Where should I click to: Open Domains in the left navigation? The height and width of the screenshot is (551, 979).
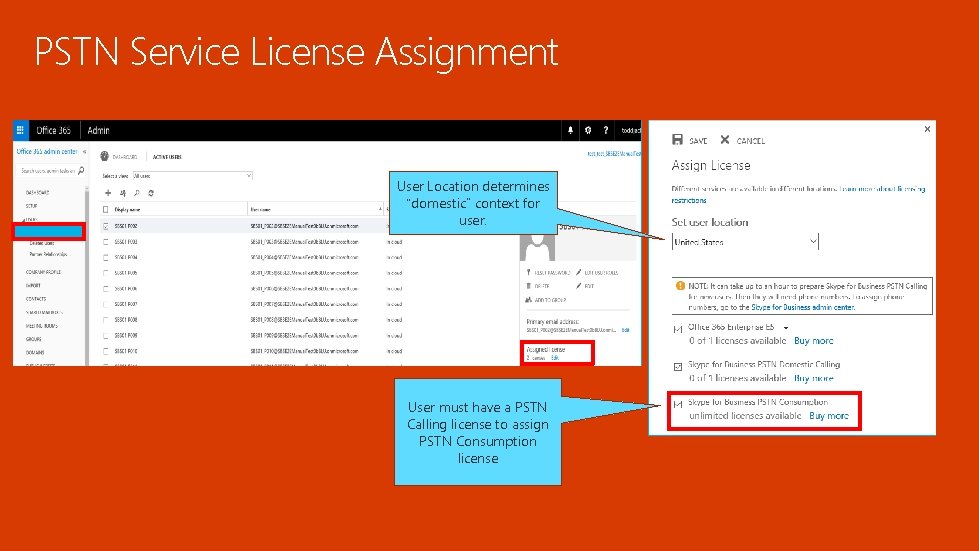[35, 353]
